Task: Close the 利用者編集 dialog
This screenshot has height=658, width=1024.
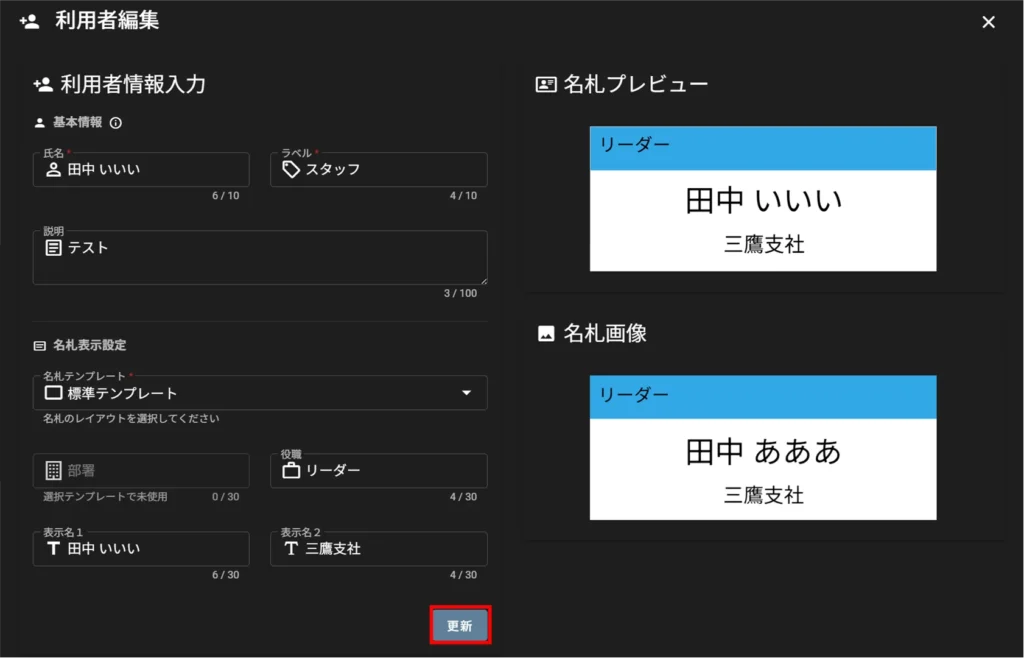Action: (988, 22)
